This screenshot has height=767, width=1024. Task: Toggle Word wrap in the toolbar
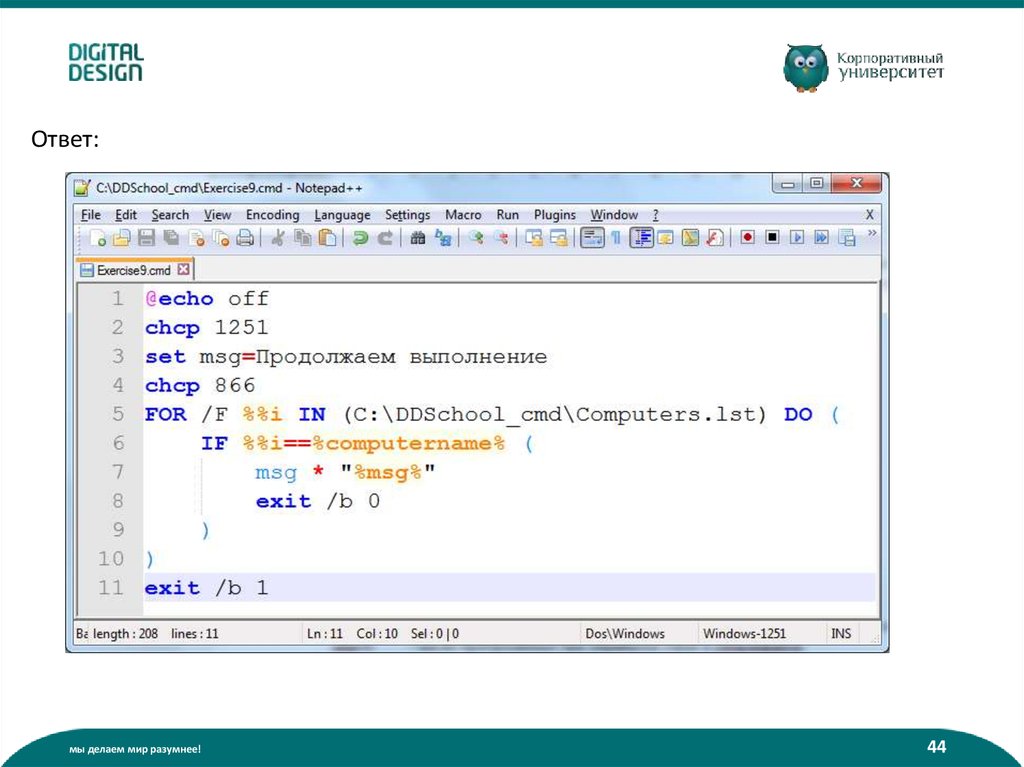click(x=592, y=238)
